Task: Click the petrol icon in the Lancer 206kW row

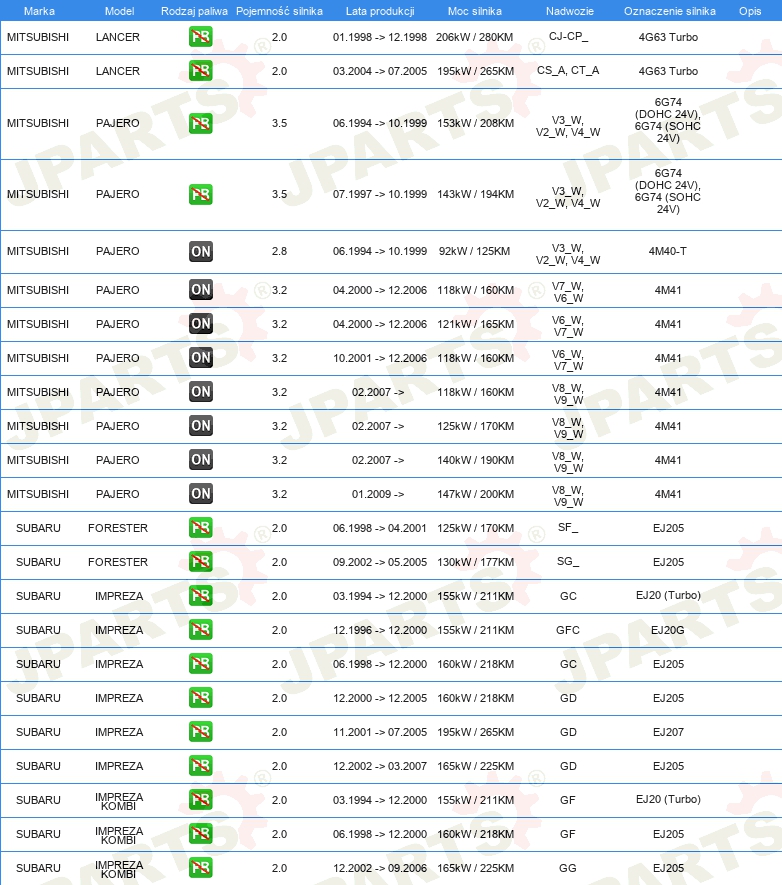Action: point(201,37)
